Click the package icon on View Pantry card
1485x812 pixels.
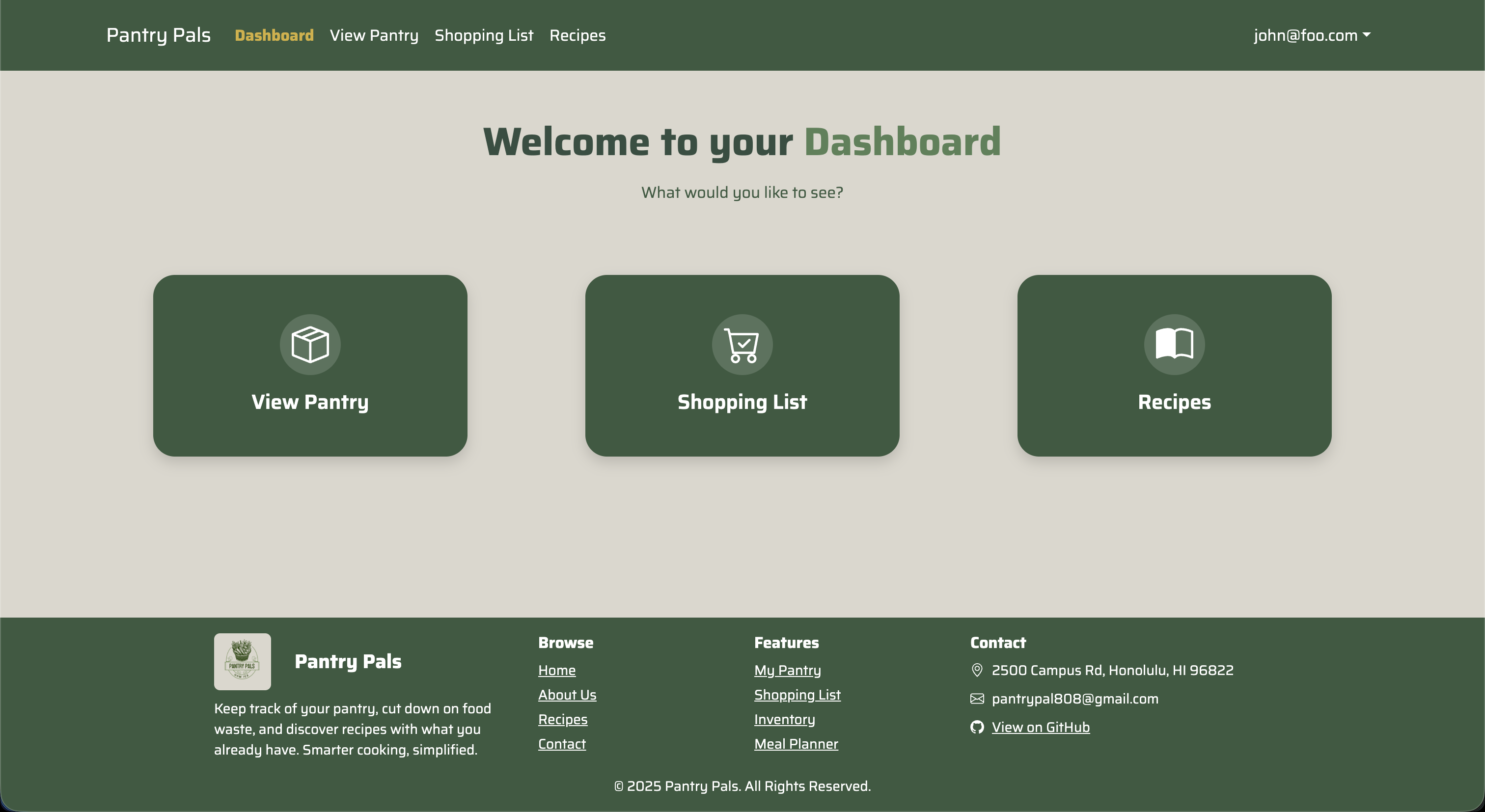tap(309, 344)
